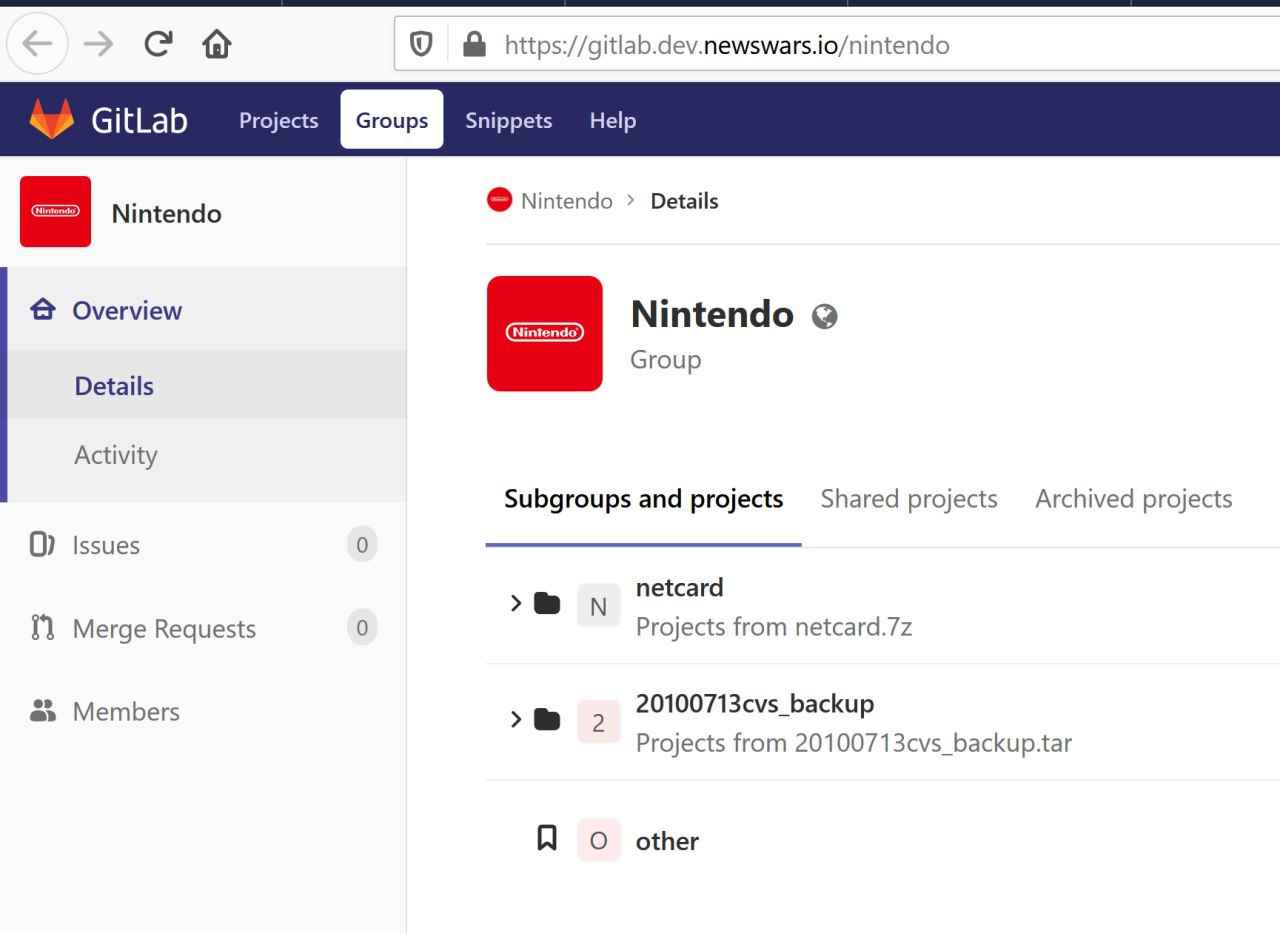Click the browser URL address field
This screenshot has height=933, width=1280.
tap(836, 44)
